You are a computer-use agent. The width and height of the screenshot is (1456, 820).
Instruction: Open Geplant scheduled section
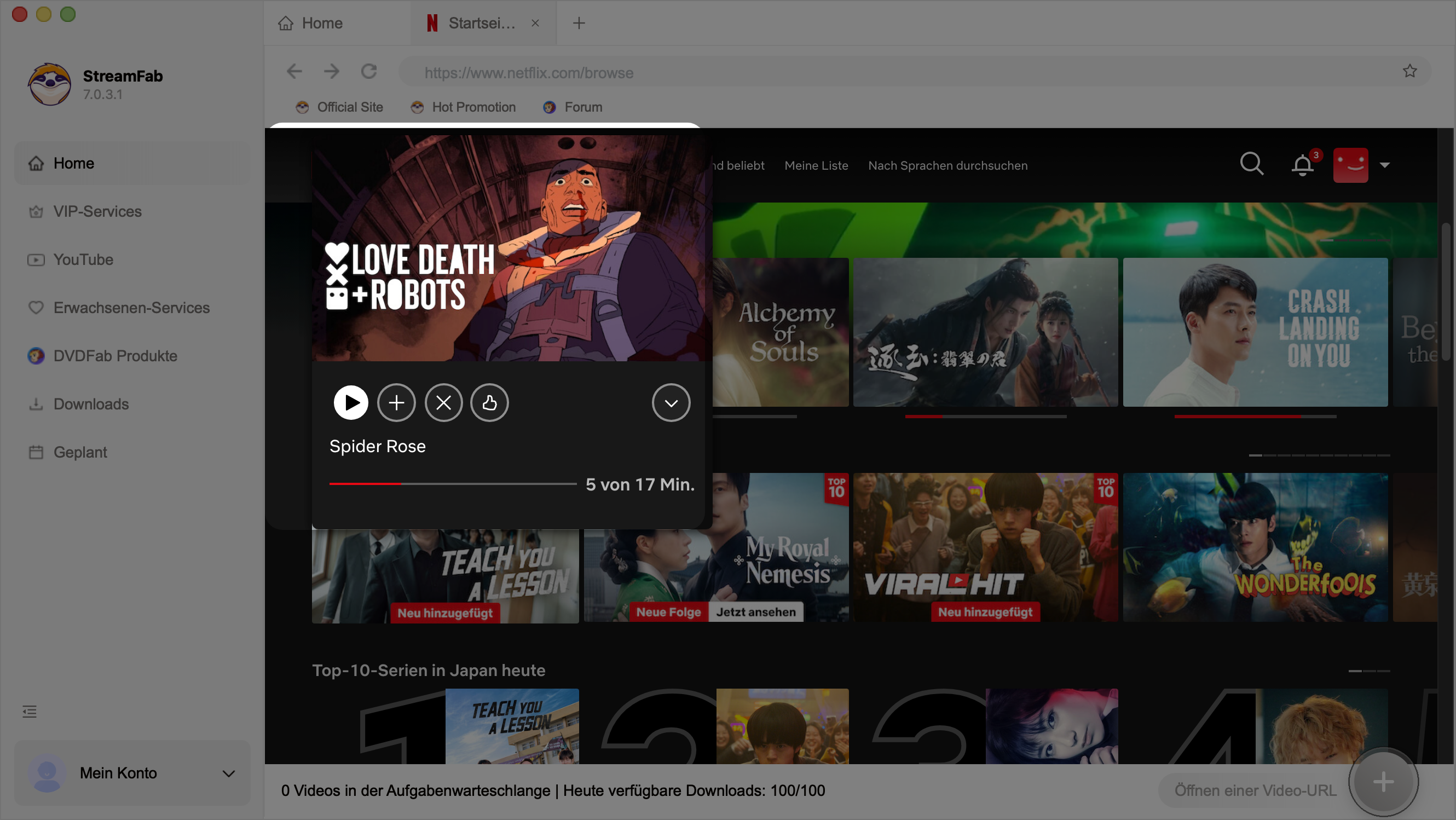click(x=132, y=452)
